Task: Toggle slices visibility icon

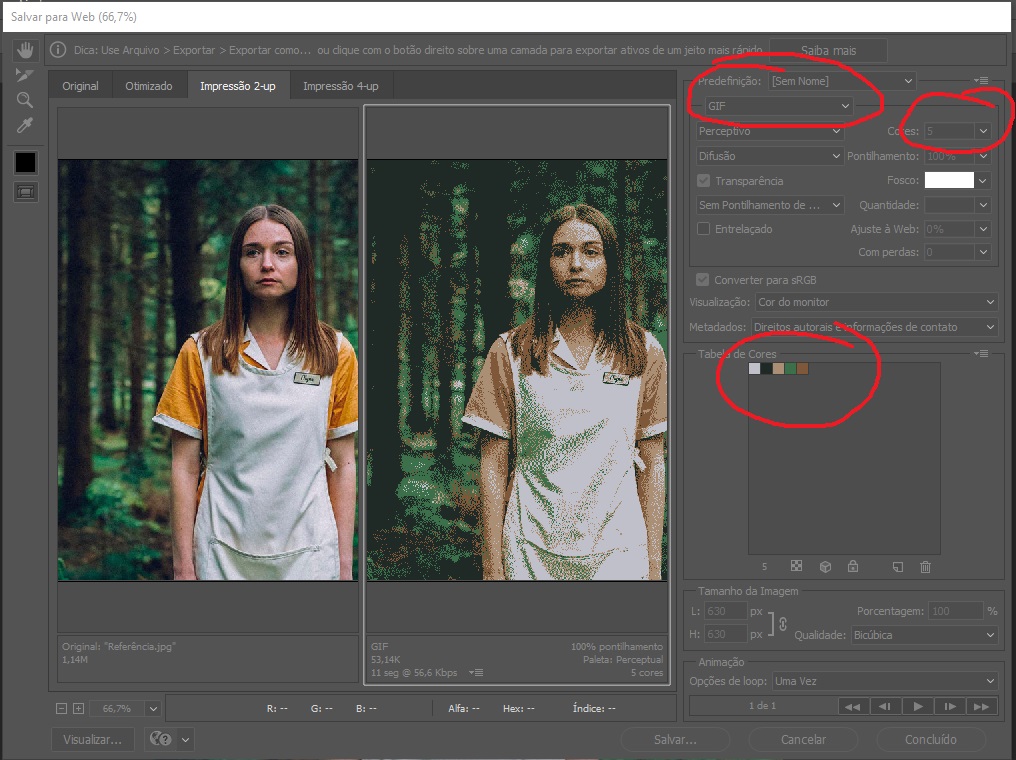Action: click(25, 192)
